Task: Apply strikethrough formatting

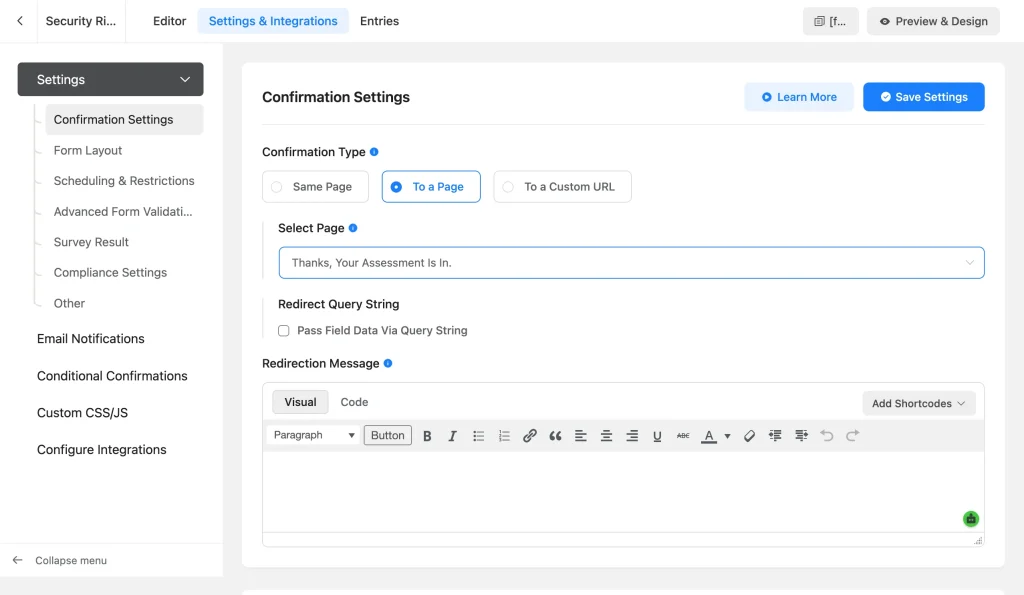Action: 683,436
